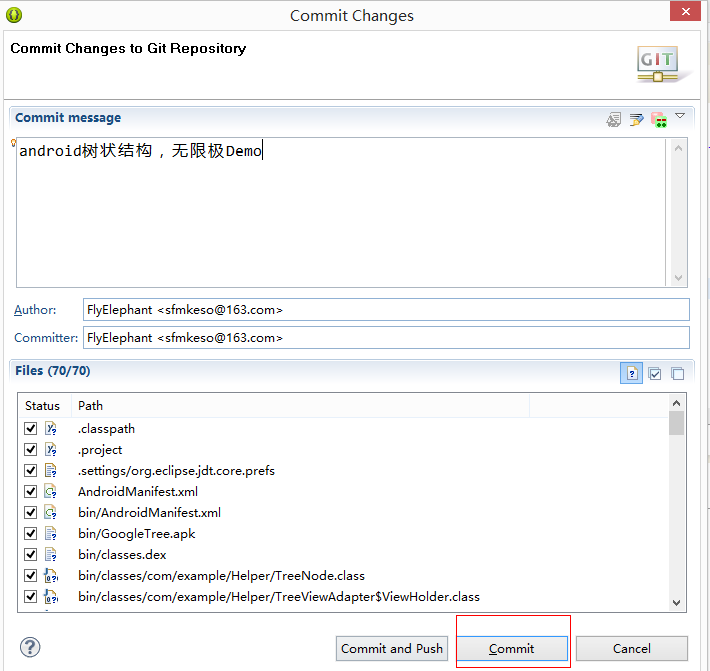This screenshot has width=710, height=671.
Task: Click the Committer input field
Action: click(x=386, y=338)
